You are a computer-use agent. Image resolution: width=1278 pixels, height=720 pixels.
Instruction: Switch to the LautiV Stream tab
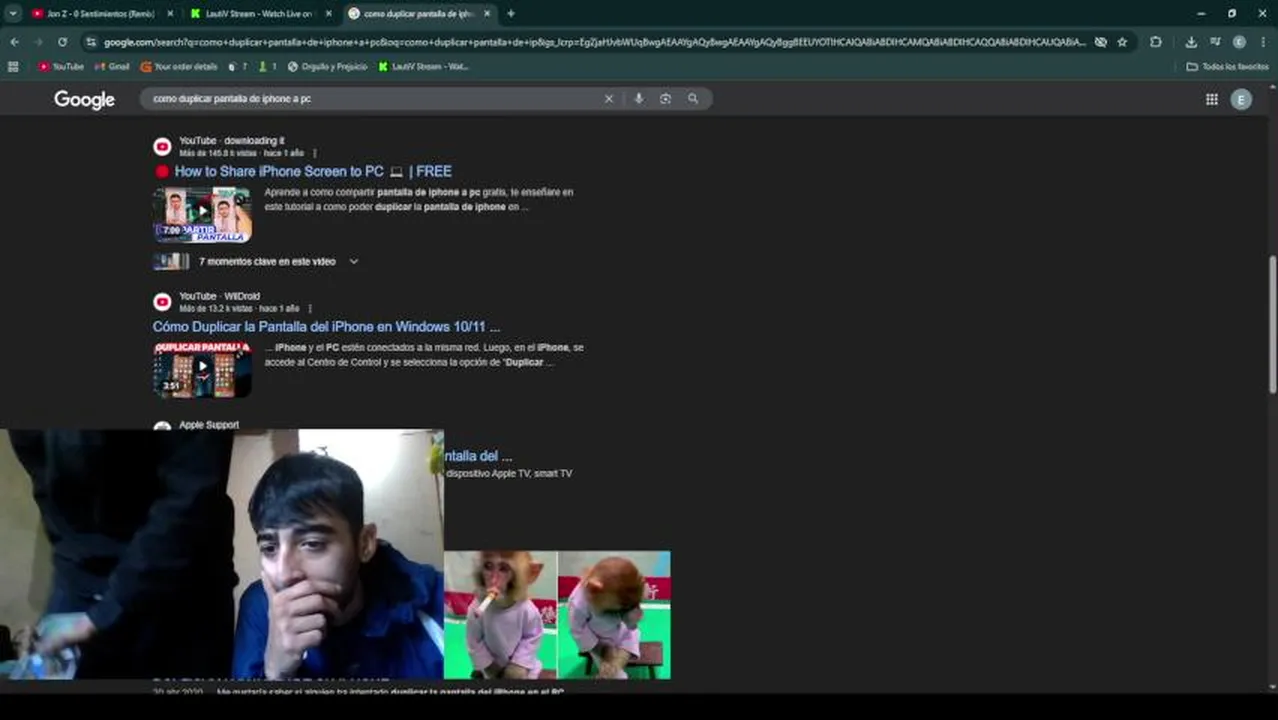pos(260,14)
